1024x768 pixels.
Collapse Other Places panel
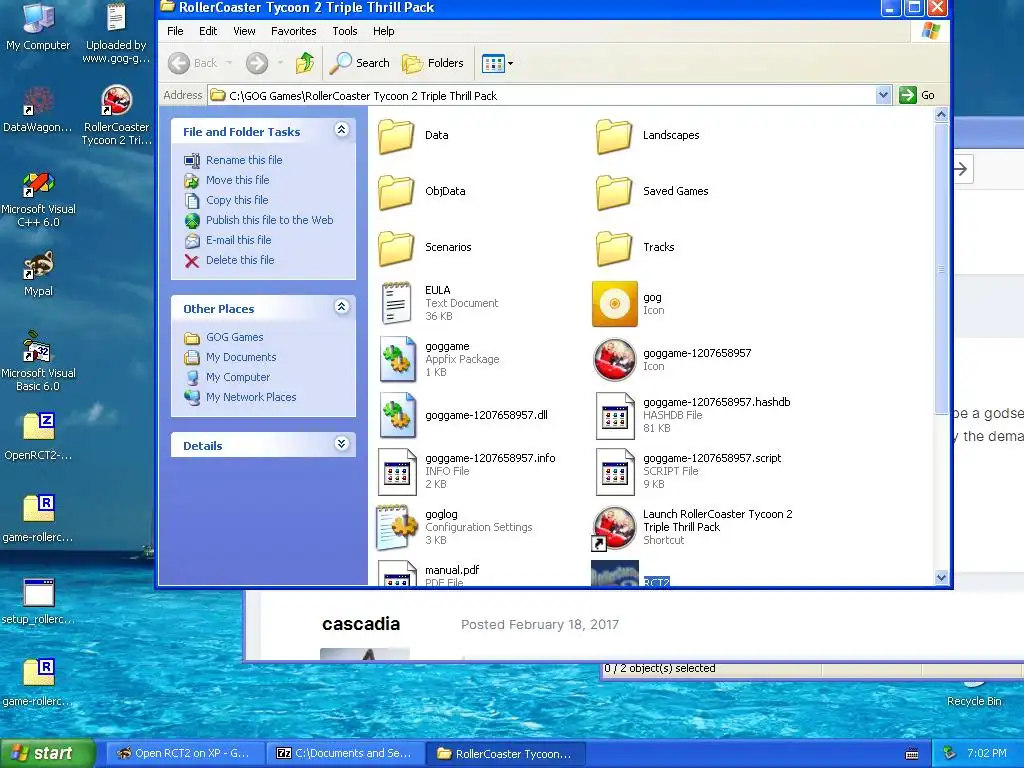point(342,307)
